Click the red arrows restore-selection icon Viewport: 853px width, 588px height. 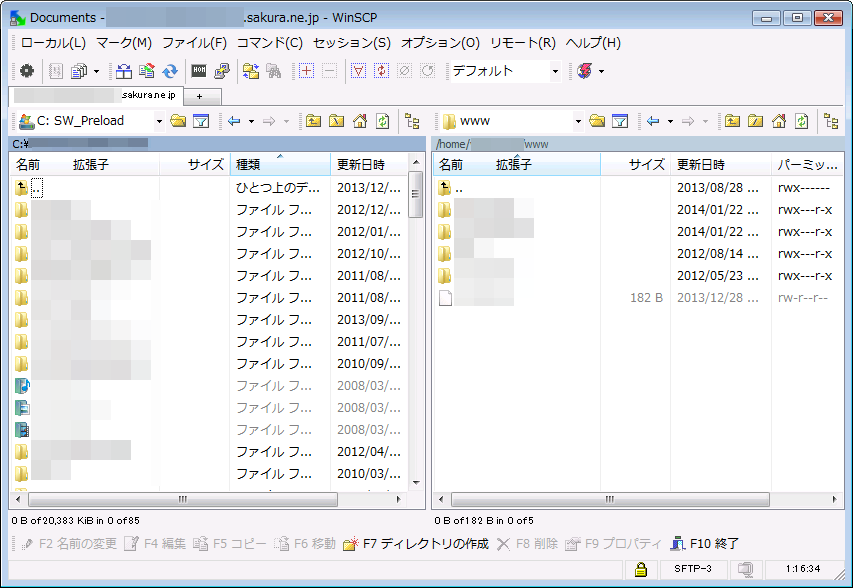click(381, 71)
